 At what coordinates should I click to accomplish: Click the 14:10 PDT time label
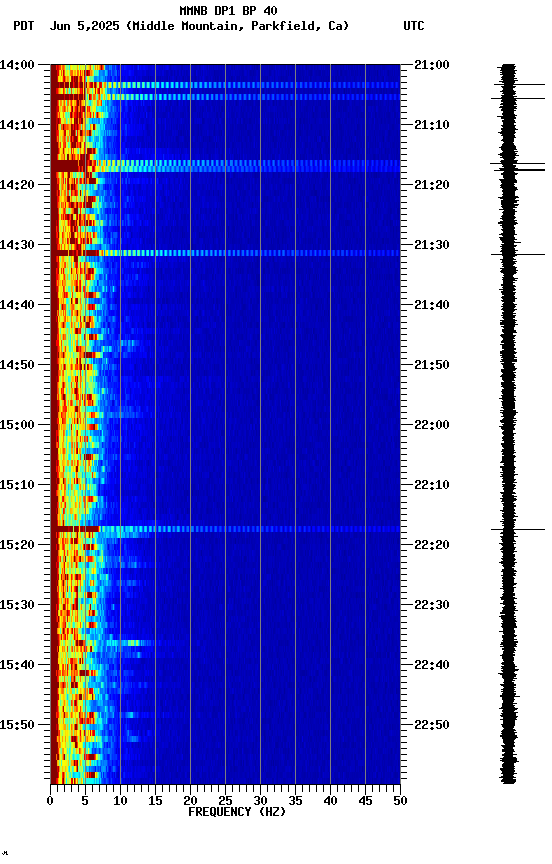pyautogui.click(x=17, y=125)
